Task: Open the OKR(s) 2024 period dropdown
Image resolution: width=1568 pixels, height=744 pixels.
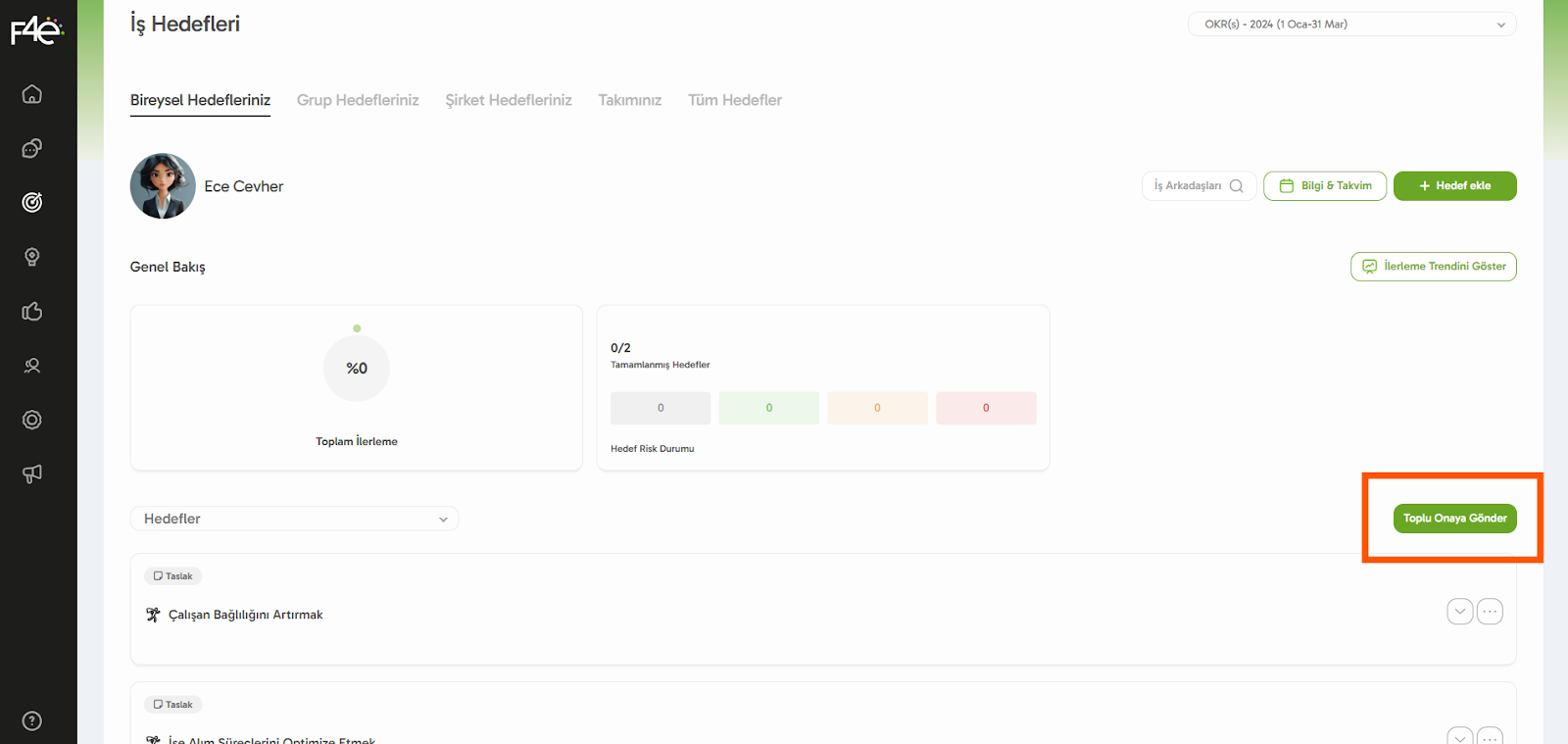Action: [1351, 25]
